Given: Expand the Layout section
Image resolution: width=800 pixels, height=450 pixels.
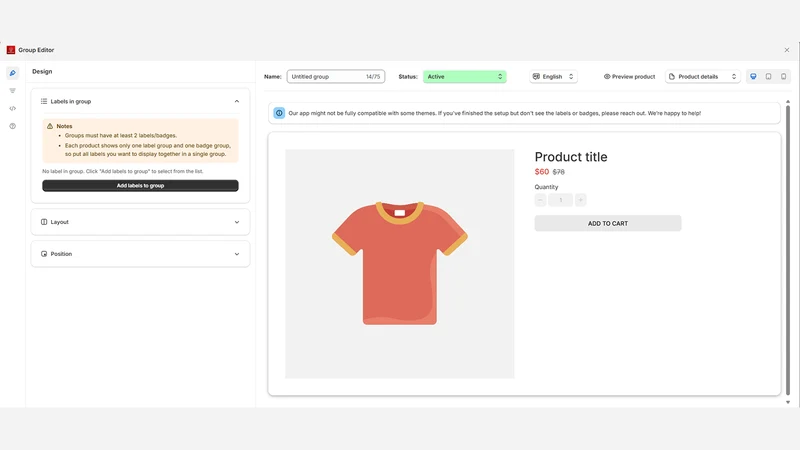Looking at the screenshot, I should [x=237, y=222].
